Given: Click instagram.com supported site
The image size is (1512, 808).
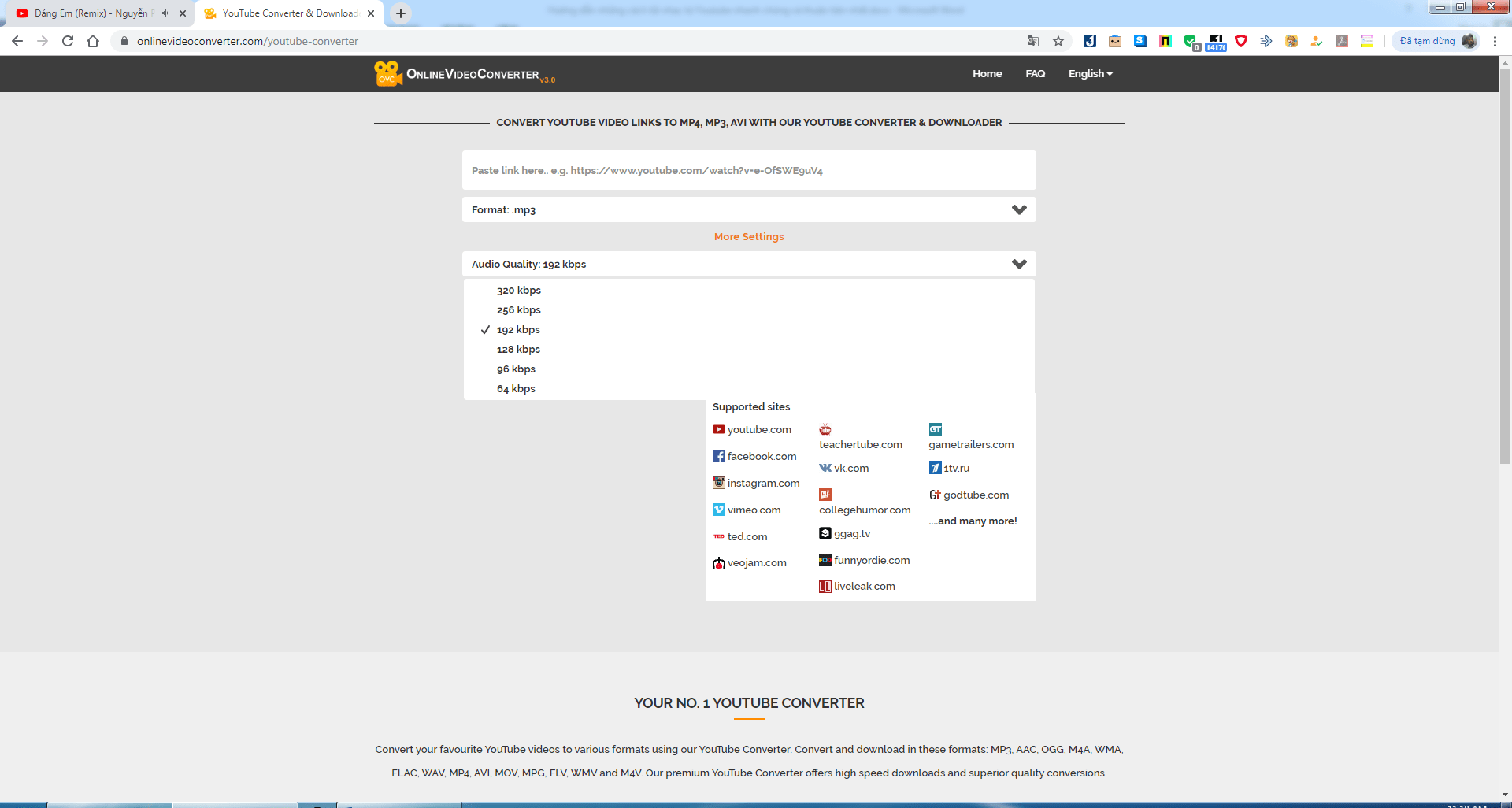Looking at the screenshot, I should click(756, 483).
